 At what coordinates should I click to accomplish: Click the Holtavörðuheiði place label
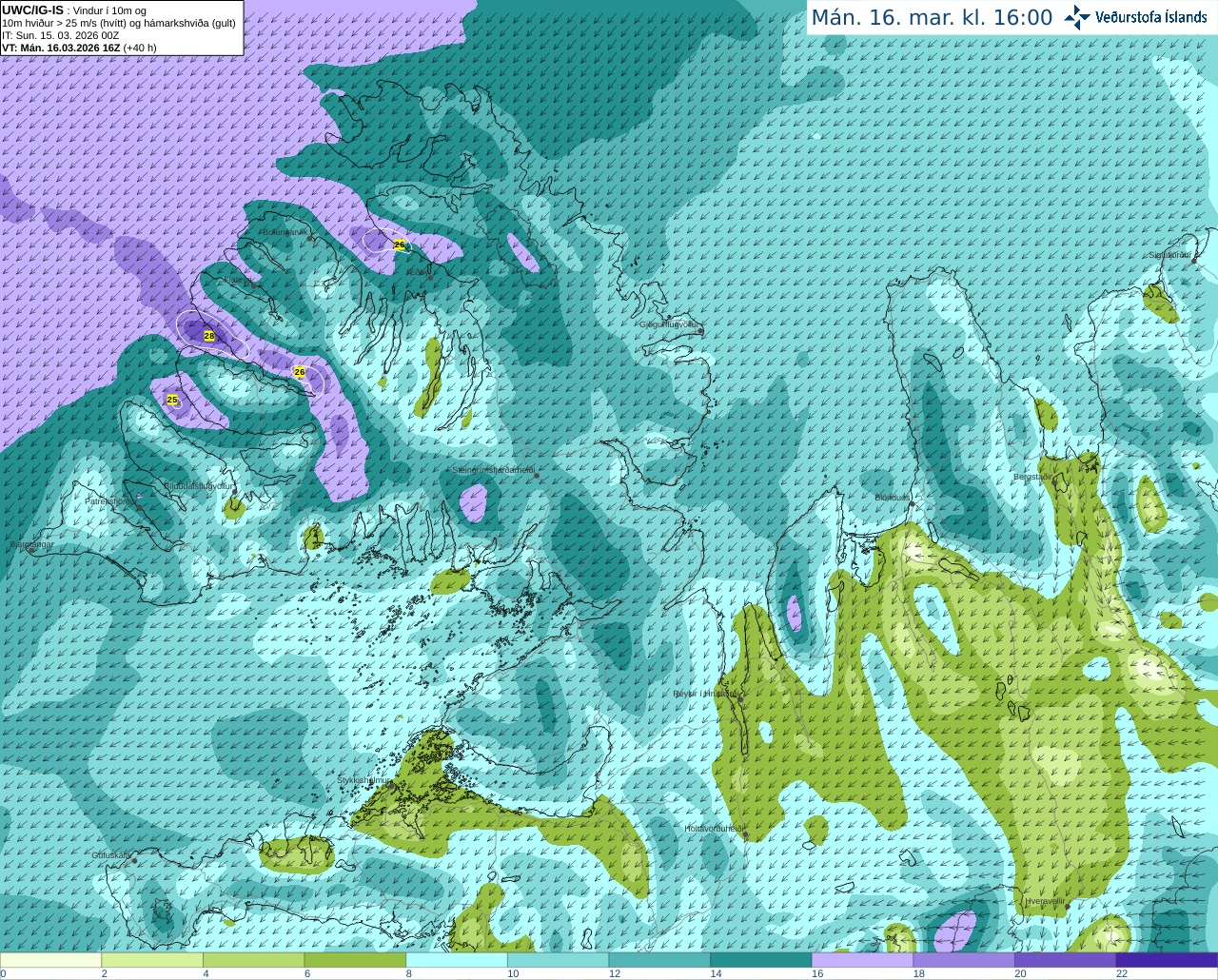pyautogui.click(x=714, y=829)
